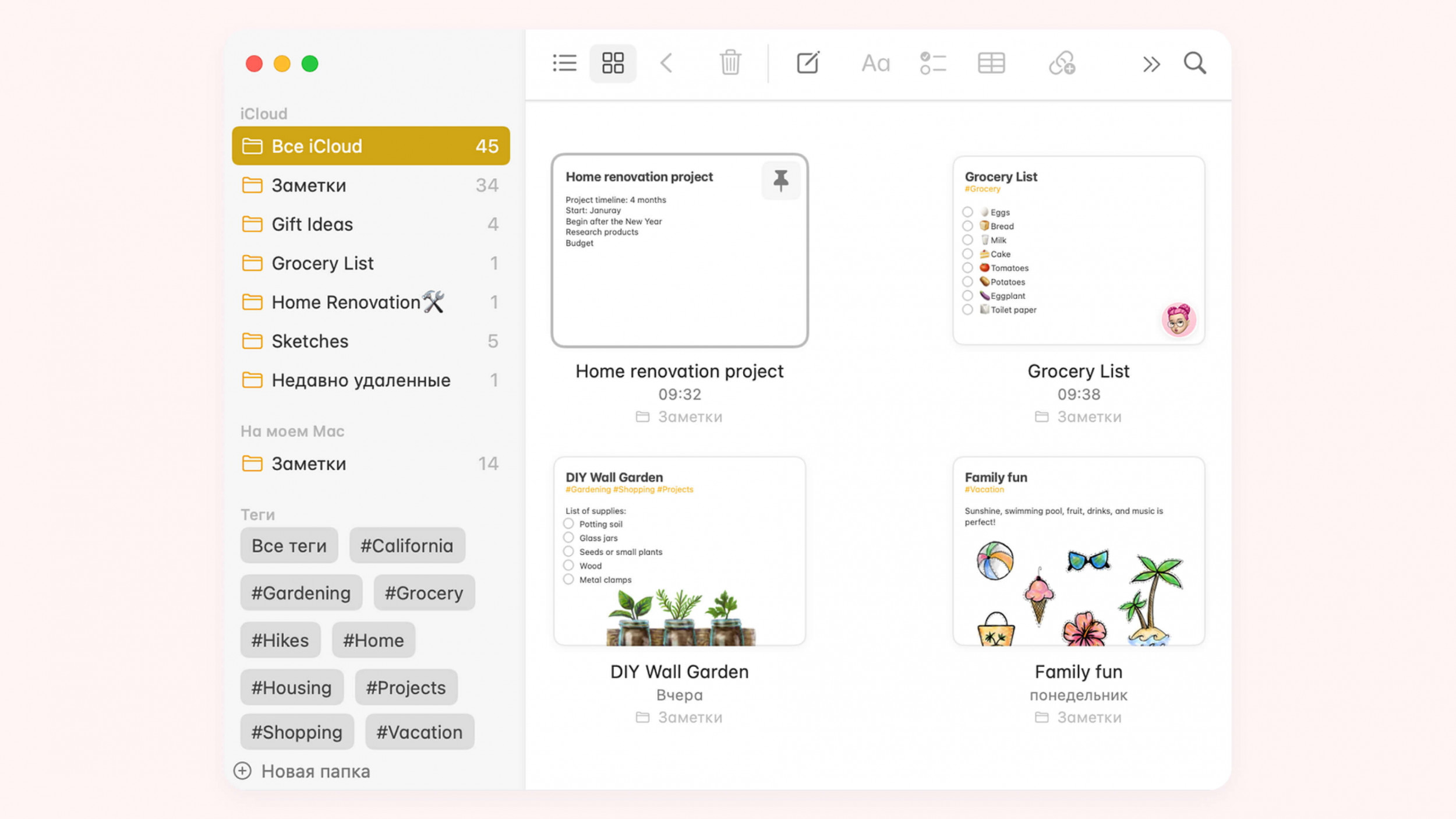Switch to gallery grid view

click(x=613, y=63)
